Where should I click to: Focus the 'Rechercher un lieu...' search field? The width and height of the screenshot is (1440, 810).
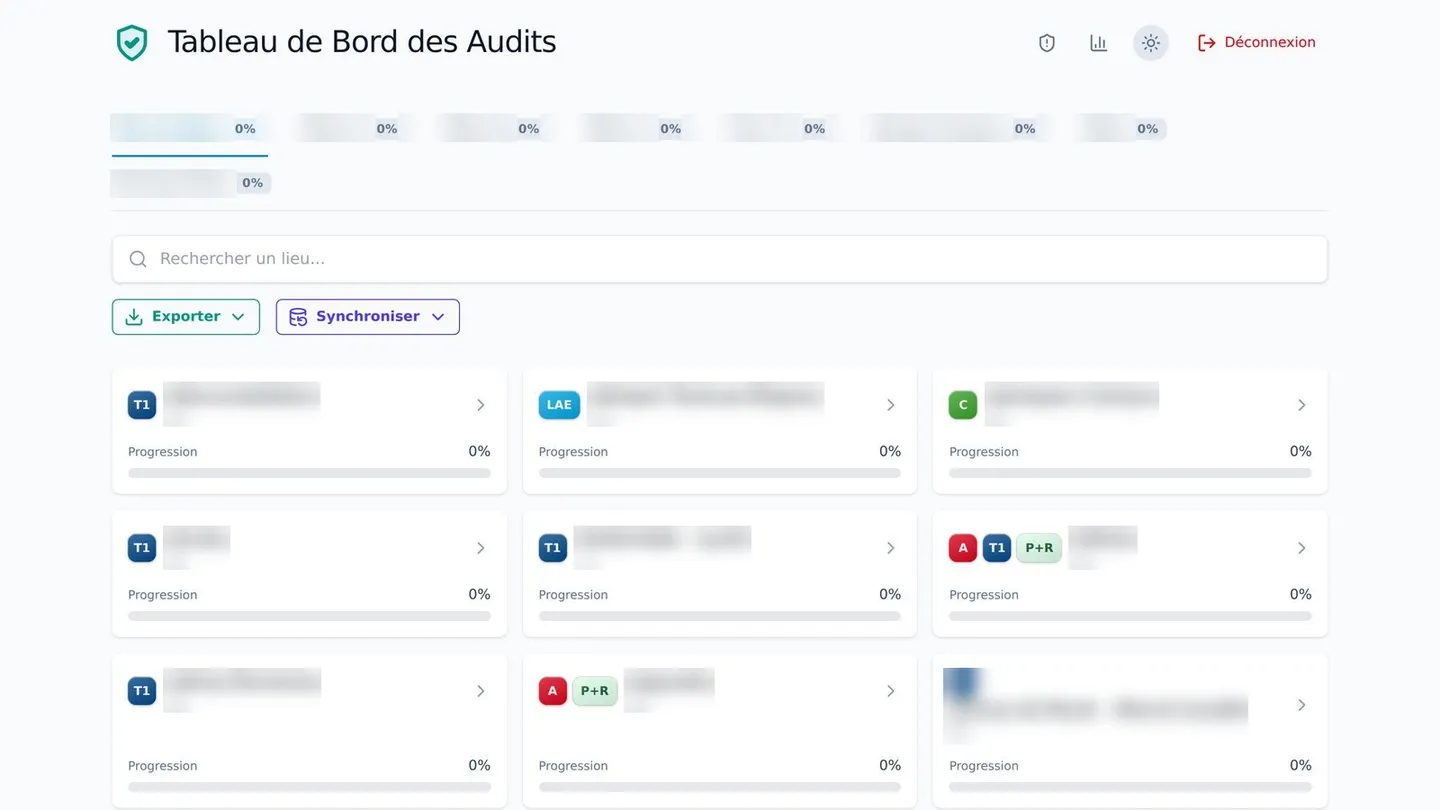720,259
